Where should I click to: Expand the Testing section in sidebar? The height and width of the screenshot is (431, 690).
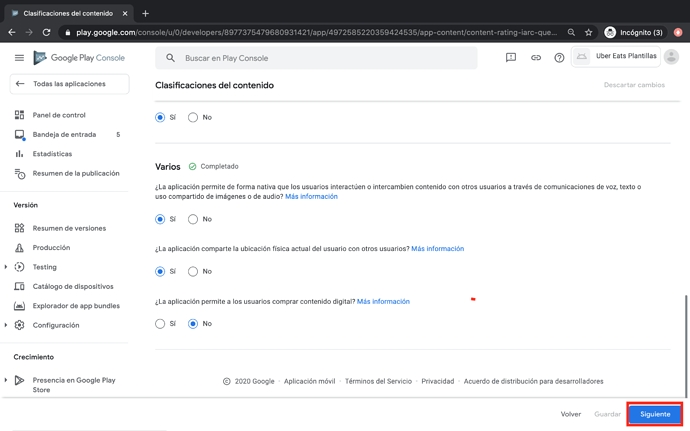[6, 267]
